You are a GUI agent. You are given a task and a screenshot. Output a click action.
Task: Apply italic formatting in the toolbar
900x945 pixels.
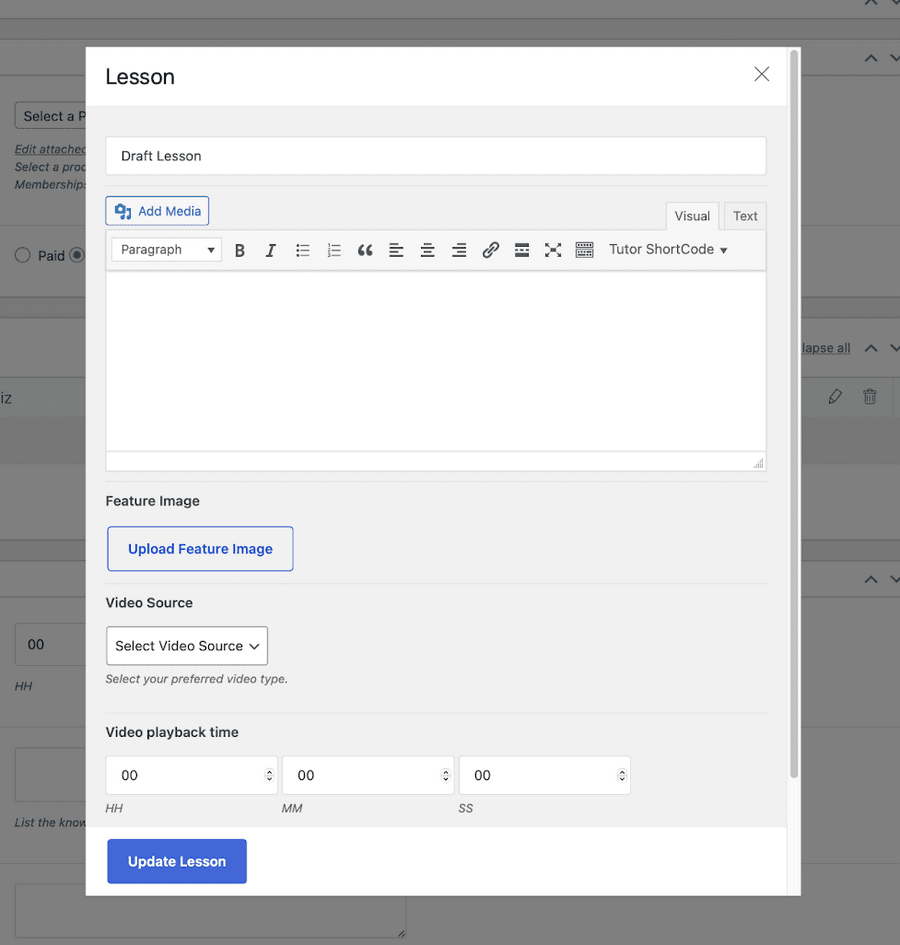[x=270, y=250]
